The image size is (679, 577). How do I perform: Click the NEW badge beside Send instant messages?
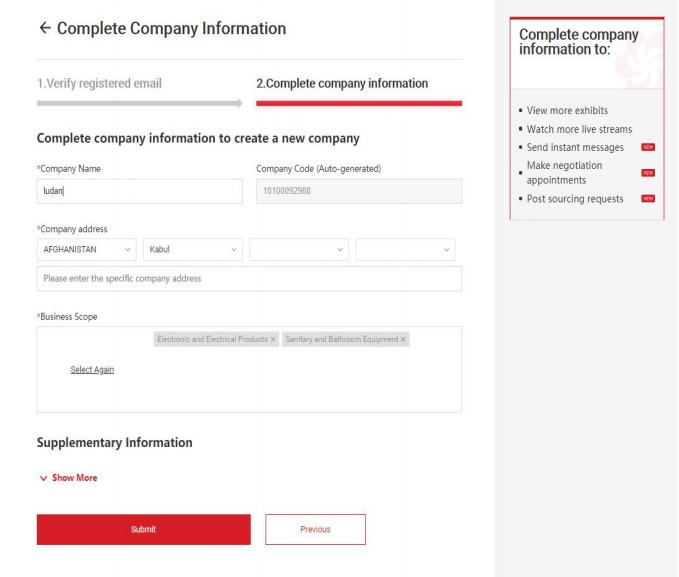(x=648, y=147)
